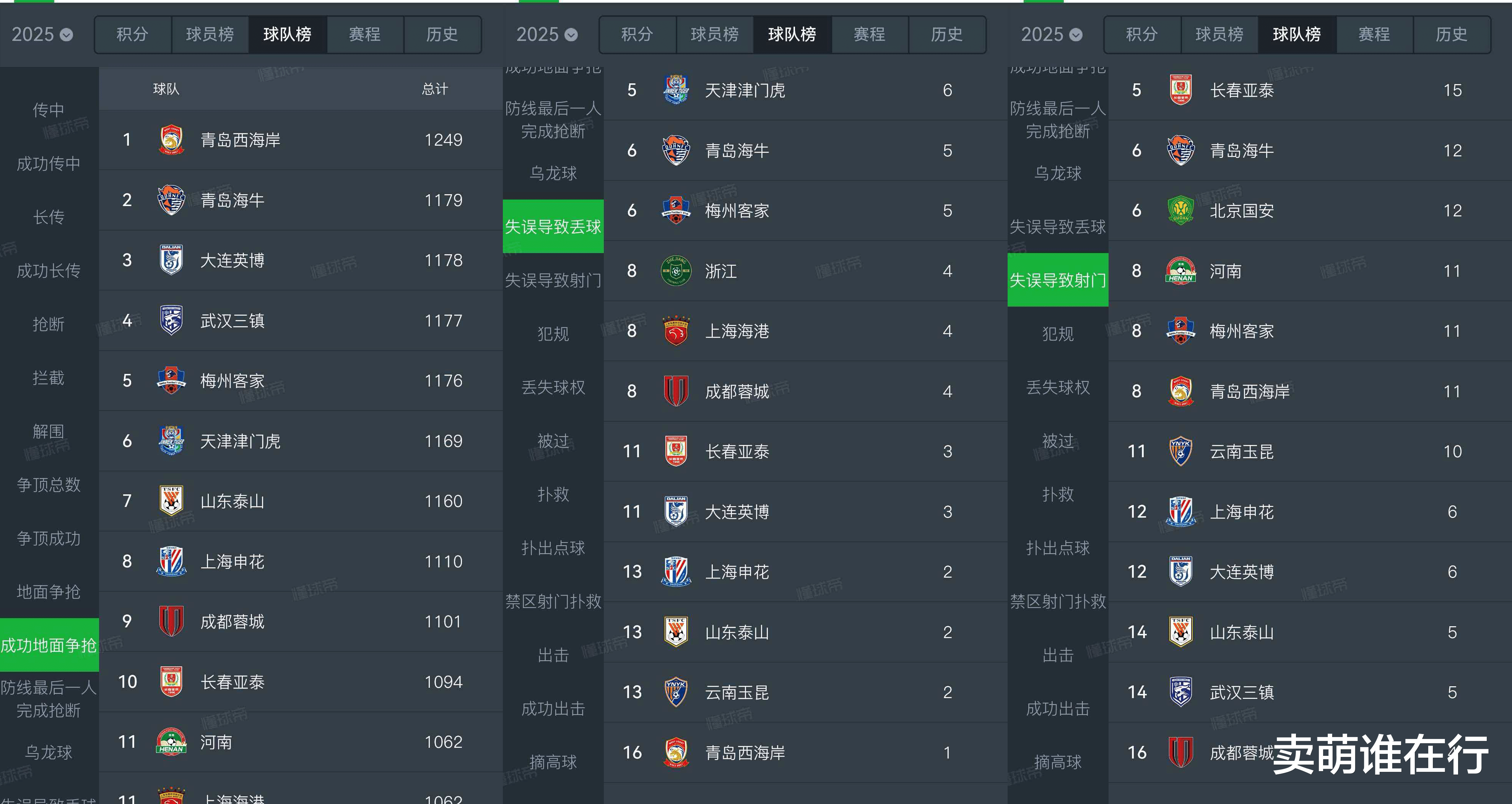Tap 武汉三镇 crest in the 1177 row
The height and width of the screenshot is (804, 1512).
pos(171,320)
